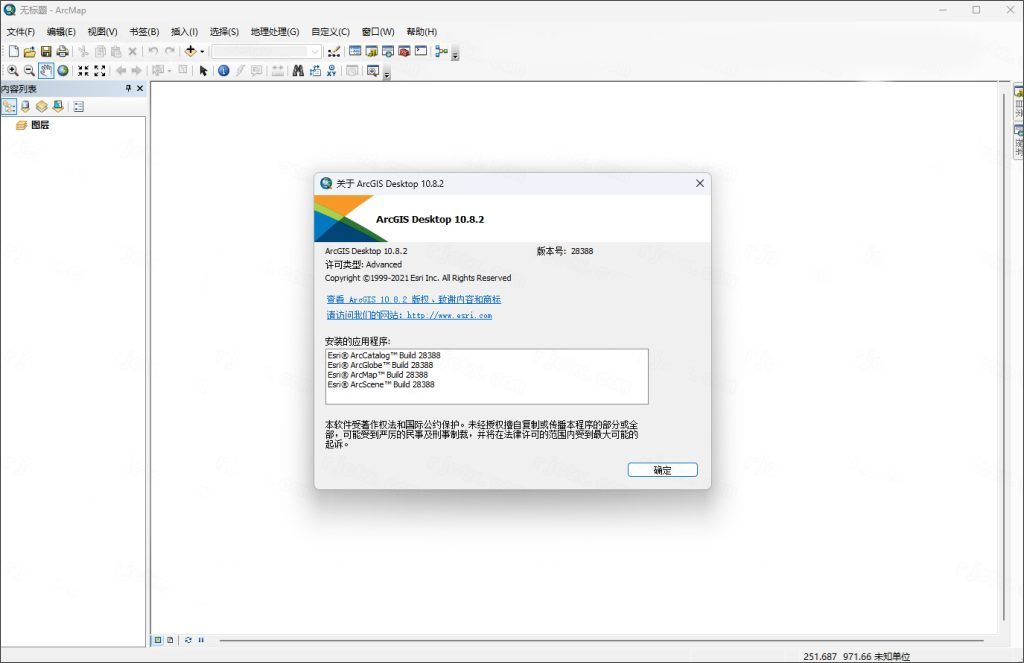Open the 地理处理 menu

tap(275, 31)
